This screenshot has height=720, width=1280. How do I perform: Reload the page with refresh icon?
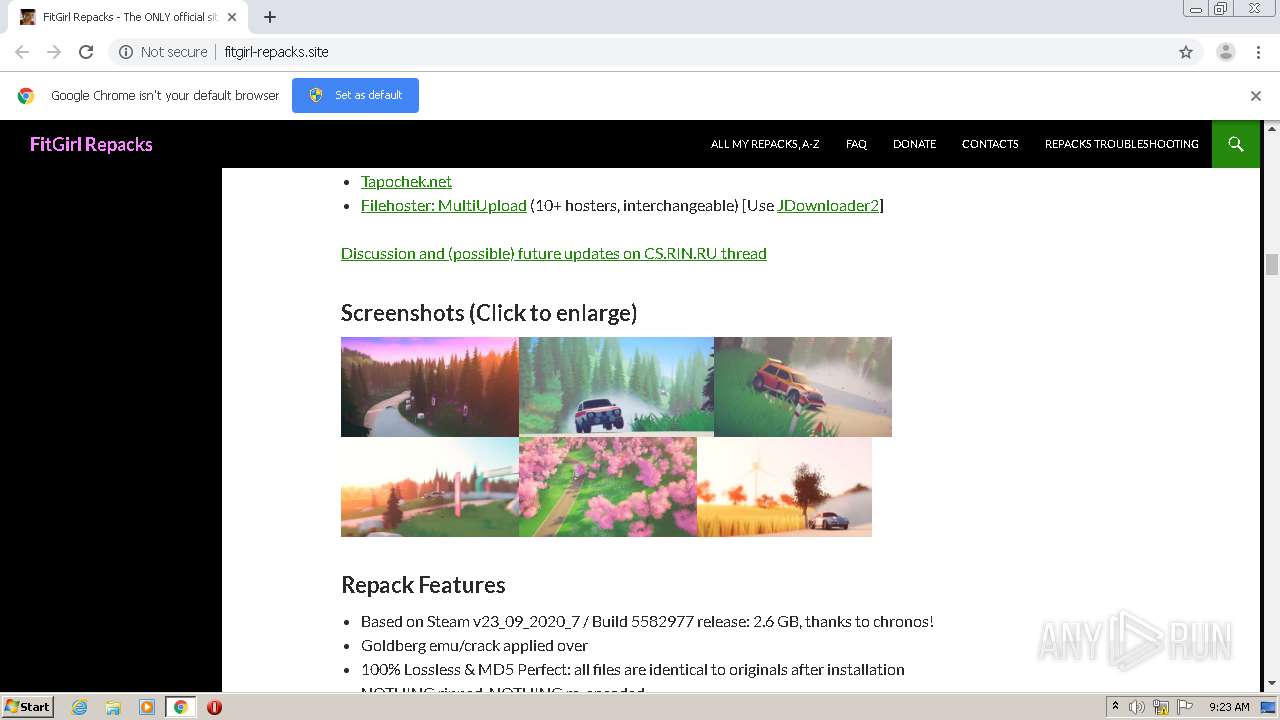[x=86, y=52]
